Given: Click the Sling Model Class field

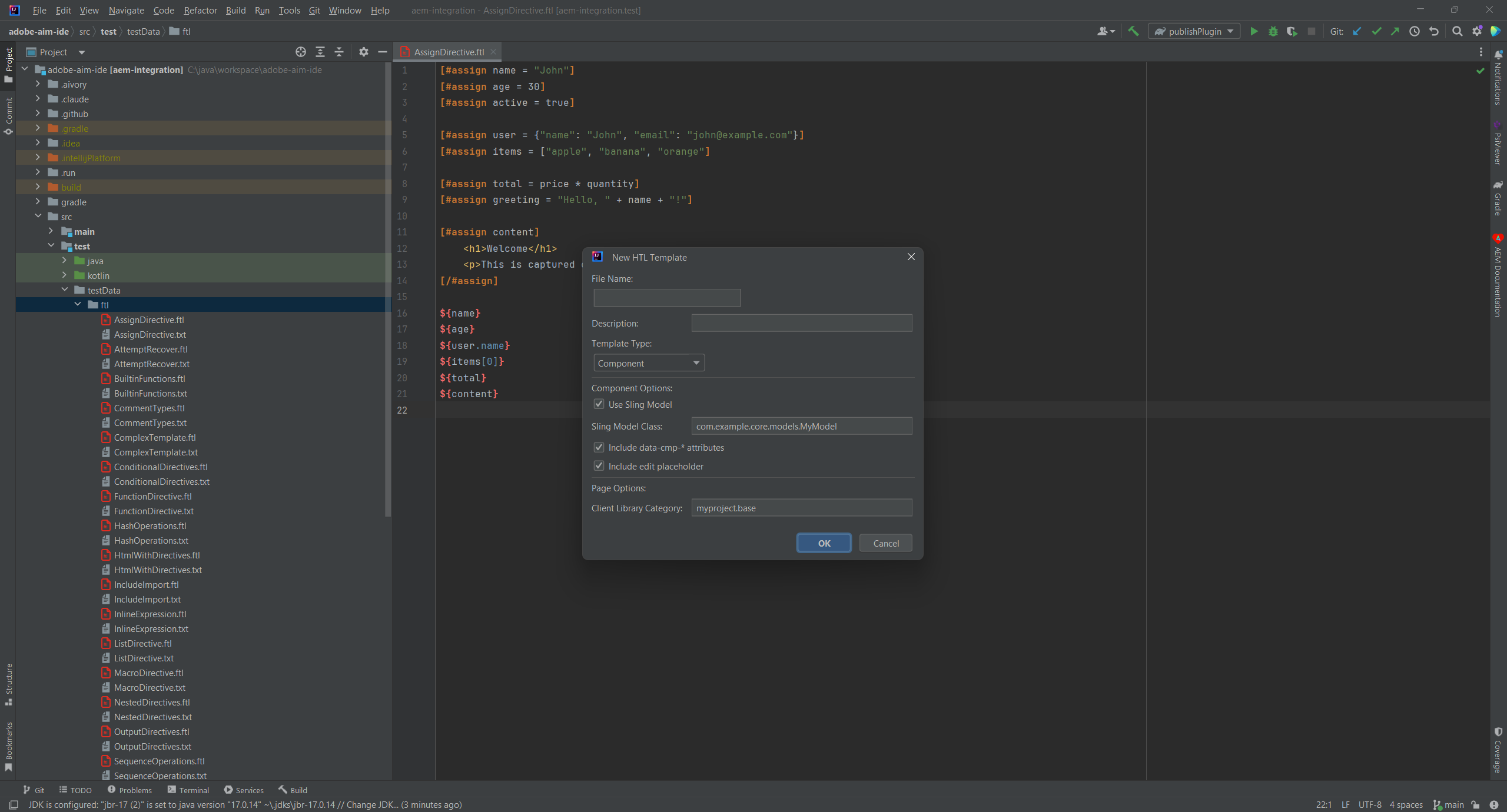Looking at the screenshot, I should [802, 426].
